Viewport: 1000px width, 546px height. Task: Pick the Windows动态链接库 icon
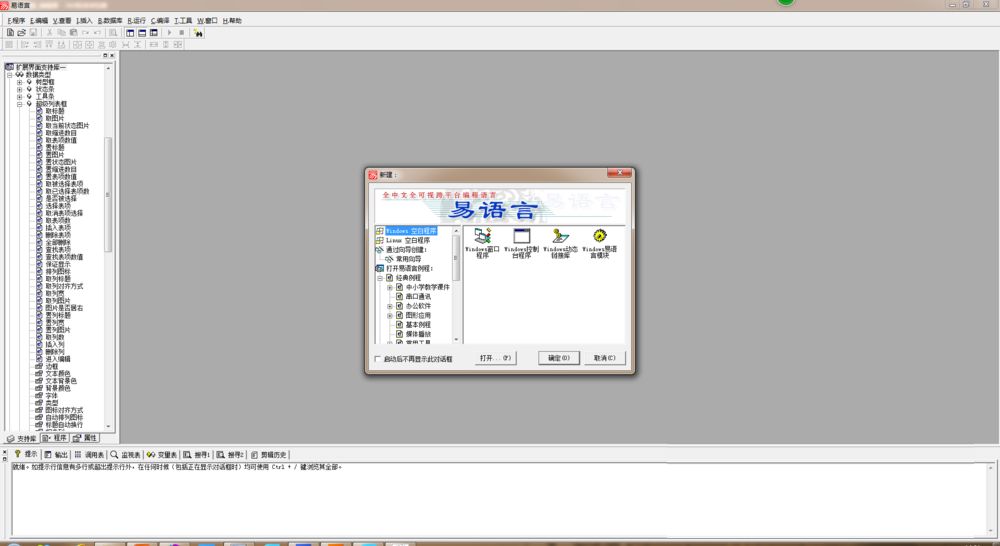(560, 236)
